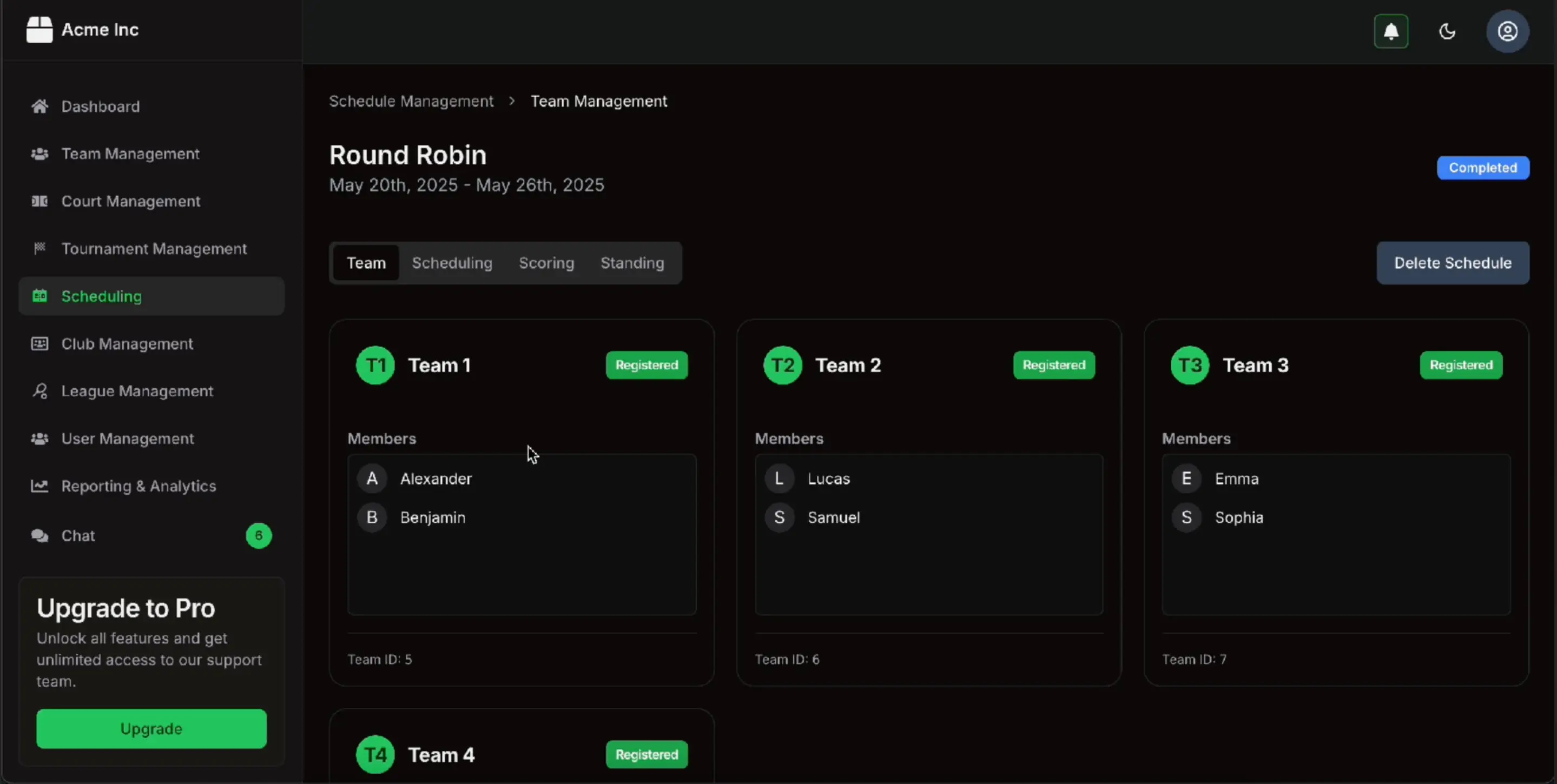Click Team 3's Registered badge
The width and height of the screenshot is (1557, 784).
point(1461,365)
